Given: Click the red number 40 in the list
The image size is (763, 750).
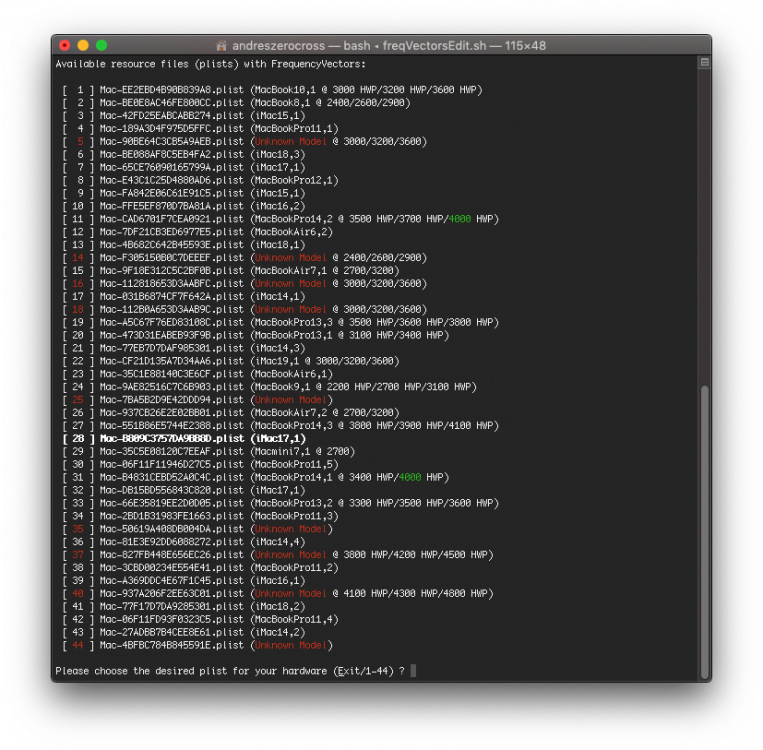Looking at the screenshot, I should coord(78,593).
